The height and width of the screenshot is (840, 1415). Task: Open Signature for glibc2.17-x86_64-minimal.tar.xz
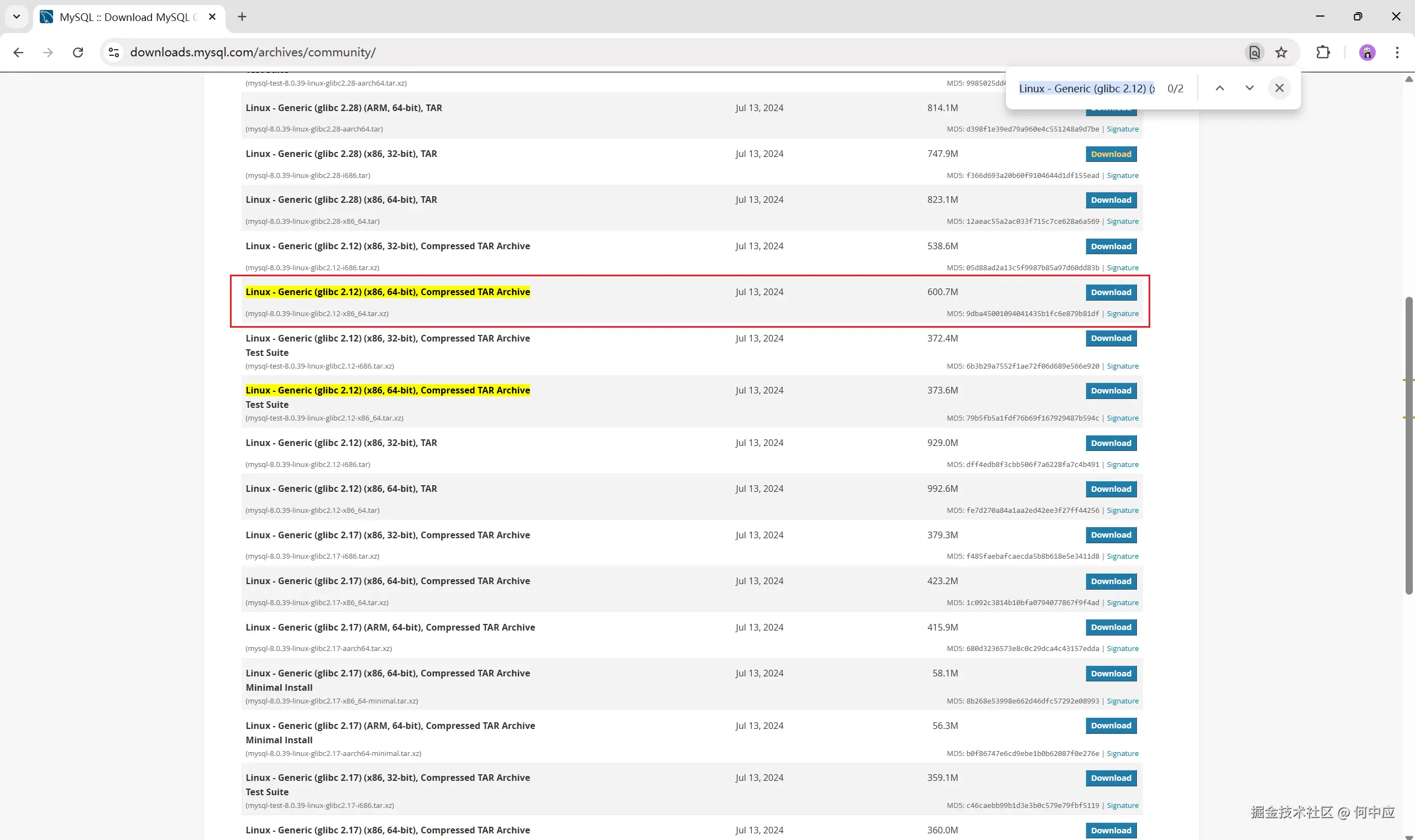1123,701
